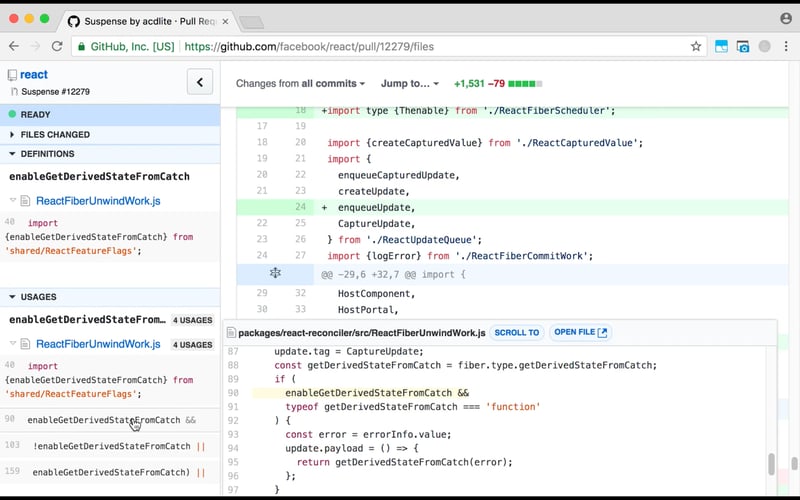Open the Jump to dropdown
This screenshot has height=500, width=800.
[x=410, y=84]
